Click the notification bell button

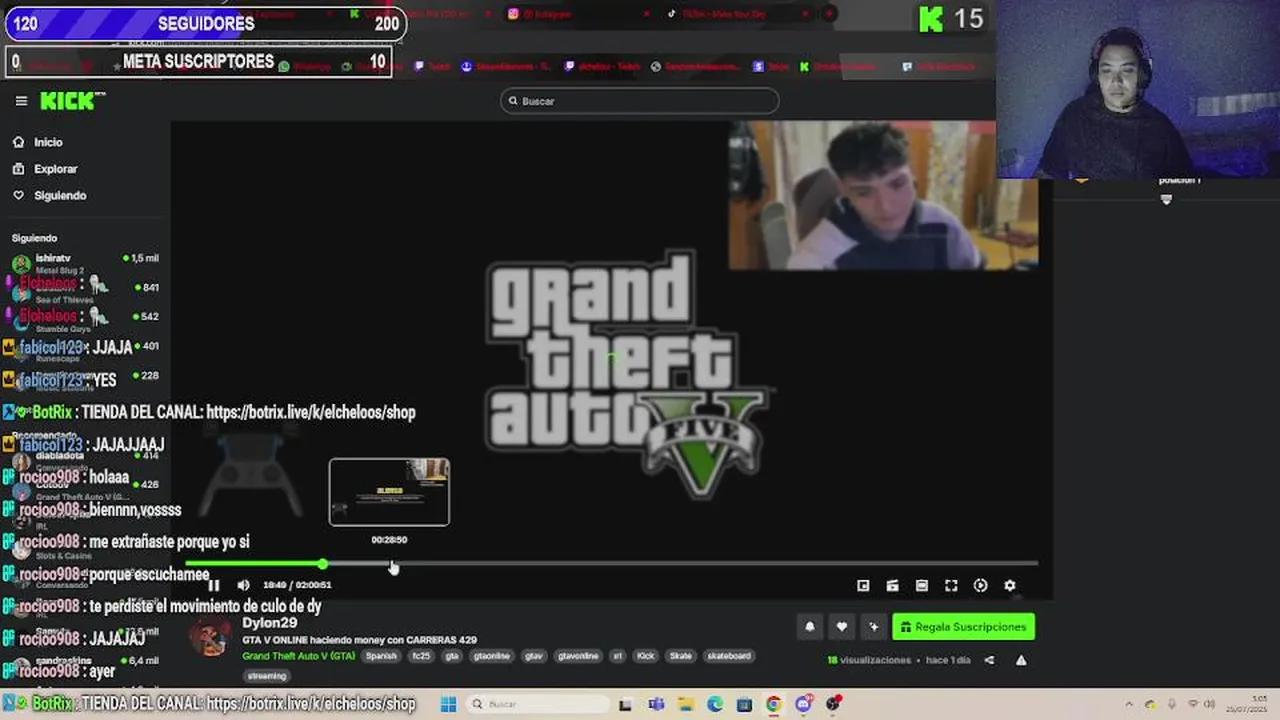pos(810,627)
